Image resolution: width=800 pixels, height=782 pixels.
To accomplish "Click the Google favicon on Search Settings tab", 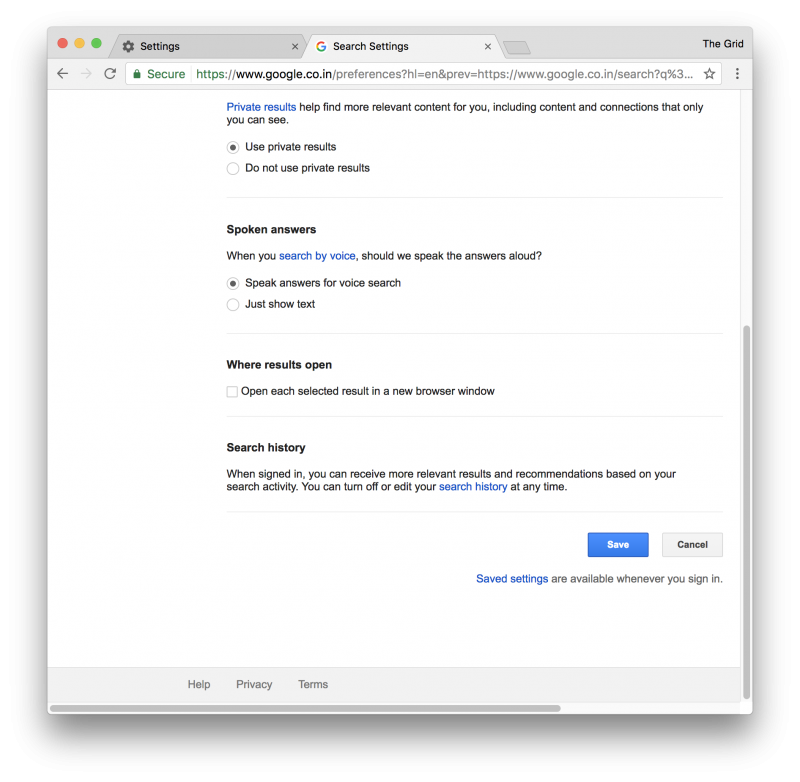I will [x=321, y=46].
